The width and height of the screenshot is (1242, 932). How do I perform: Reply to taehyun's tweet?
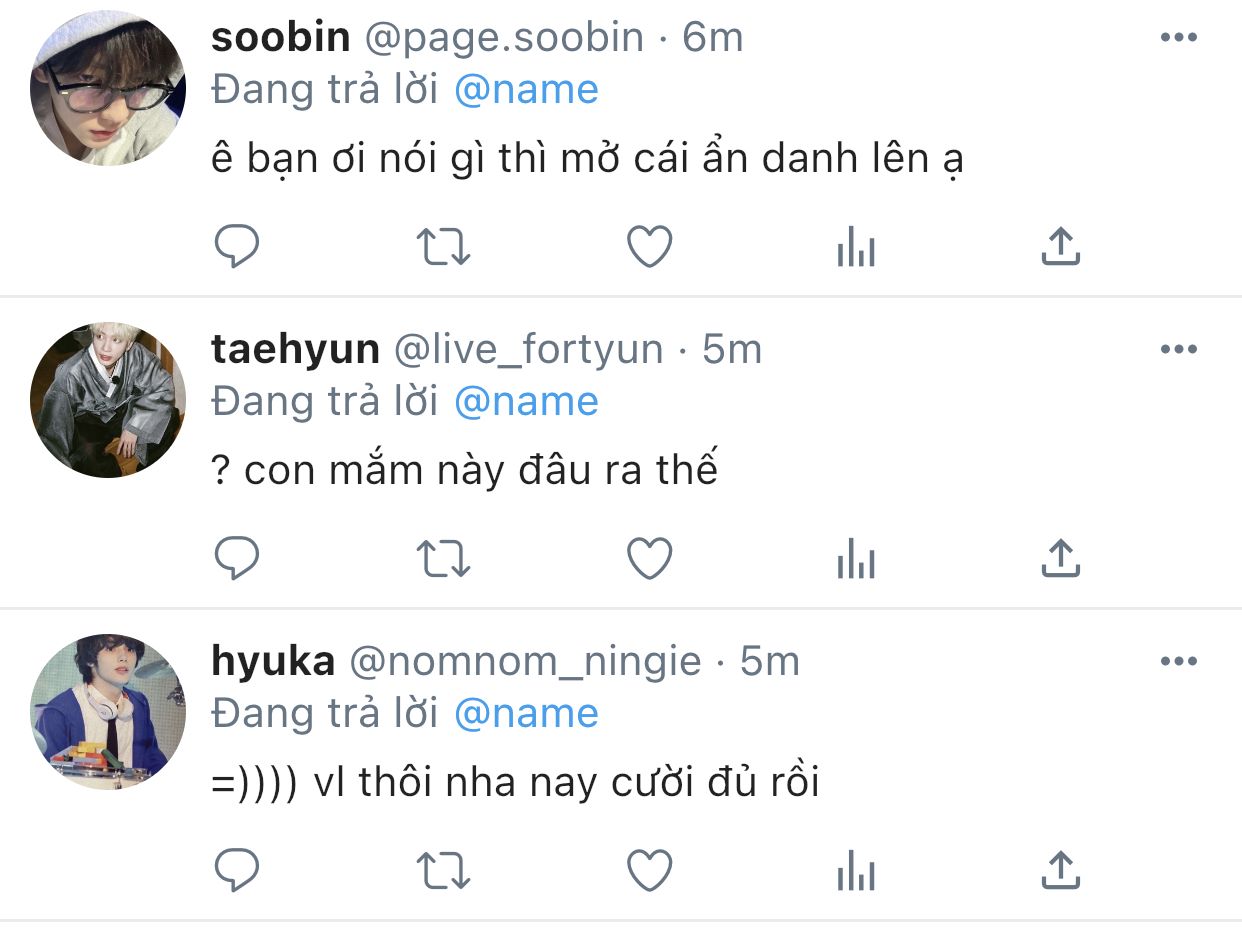237,558
